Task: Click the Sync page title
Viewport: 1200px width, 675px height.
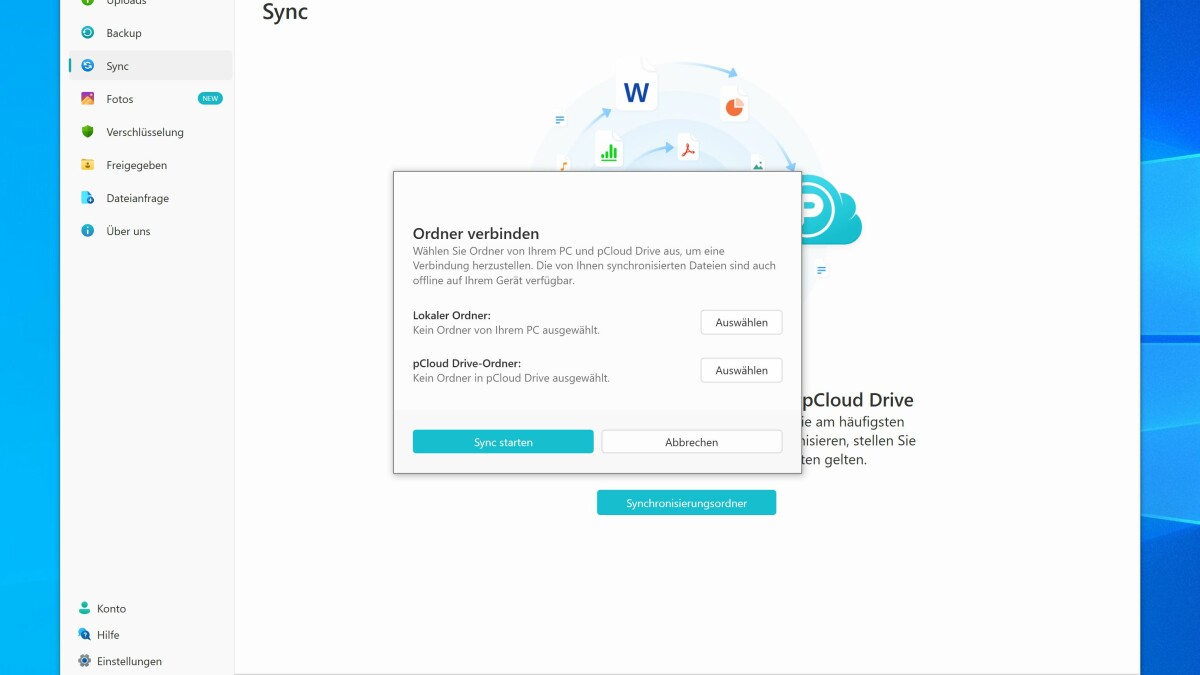Action: (285, 13)
